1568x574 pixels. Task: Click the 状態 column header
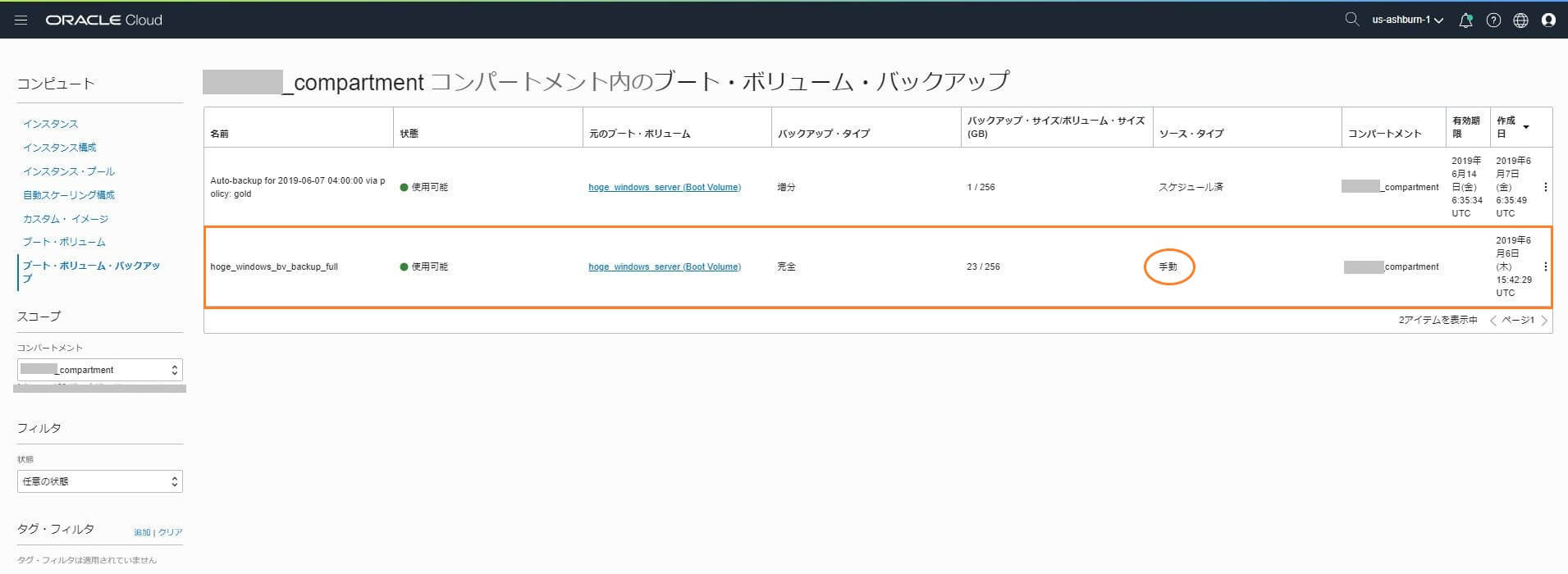(x=409, y=134)
